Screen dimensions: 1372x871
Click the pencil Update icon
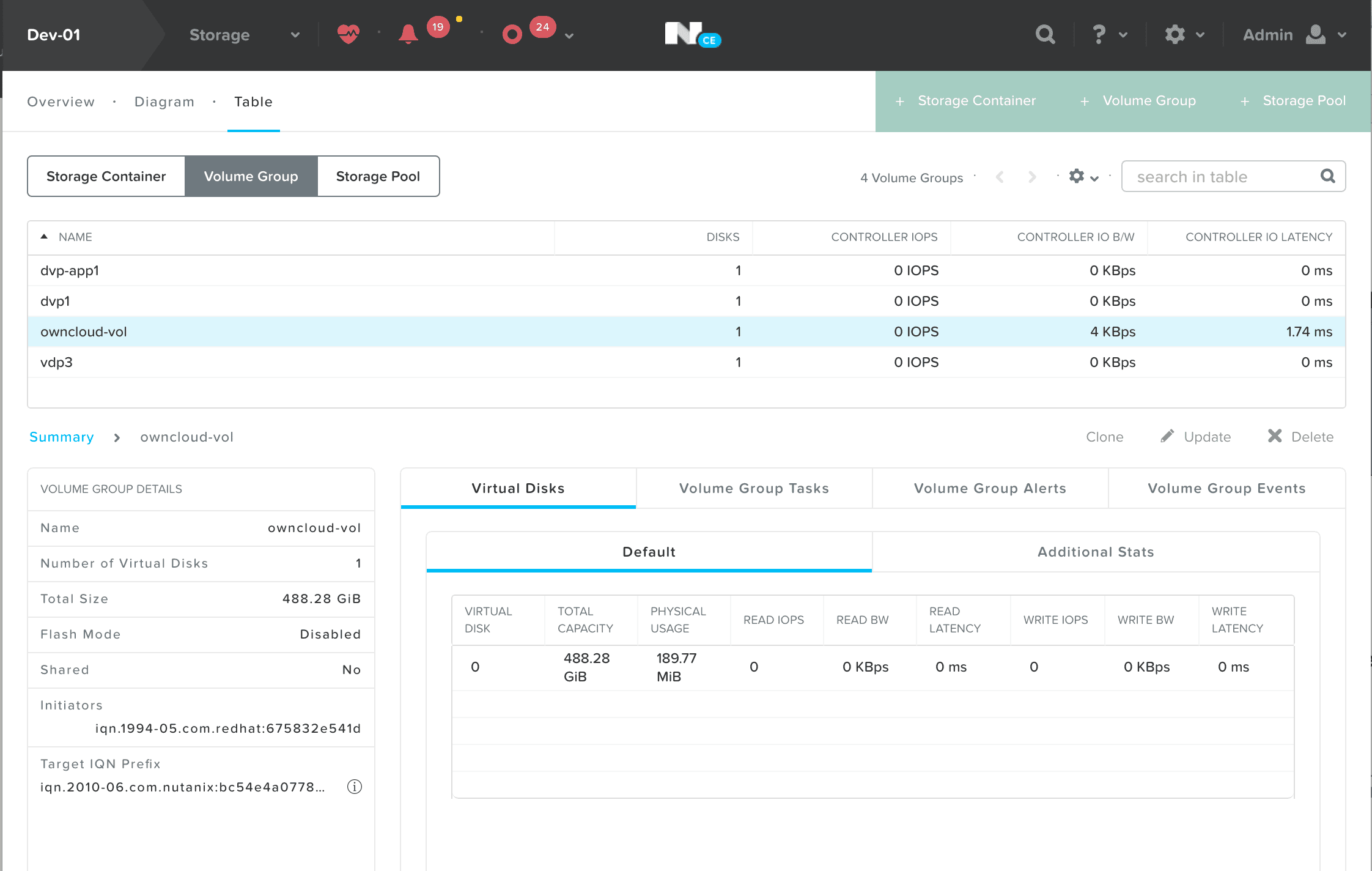pos(1168,436)
